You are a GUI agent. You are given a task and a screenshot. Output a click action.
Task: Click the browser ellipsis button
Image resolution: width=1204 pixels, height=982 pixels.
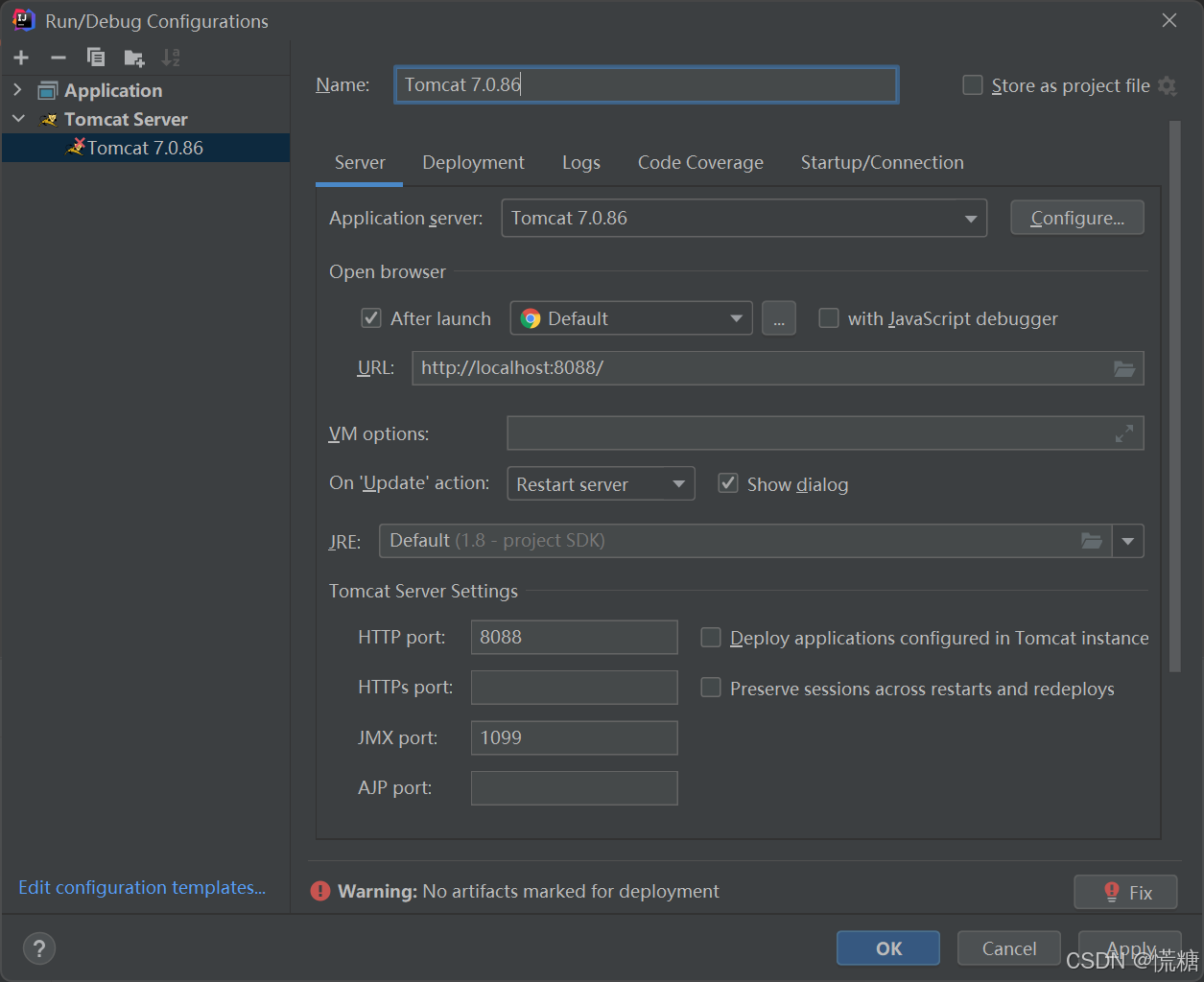coord(779,318)
